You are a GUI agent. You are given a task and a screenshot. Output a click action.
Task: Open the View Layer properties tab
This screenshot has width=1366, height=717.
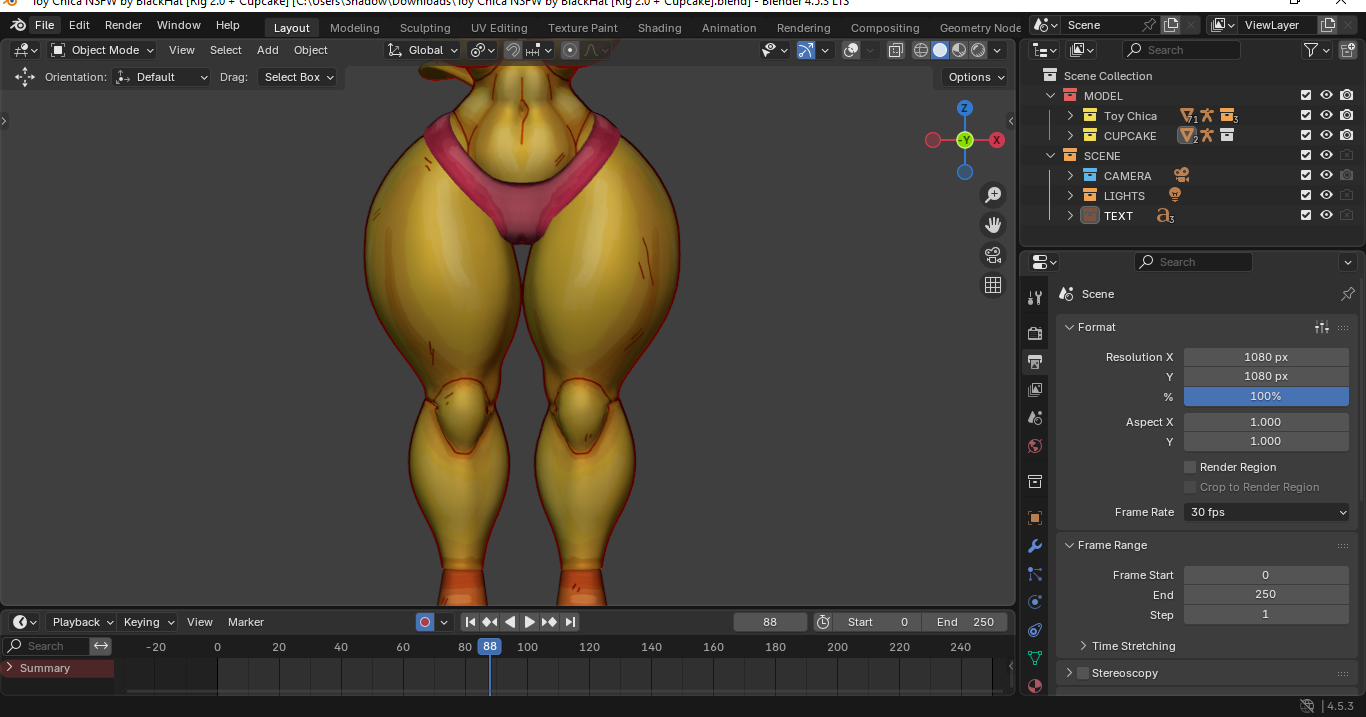coord(1035,389)
